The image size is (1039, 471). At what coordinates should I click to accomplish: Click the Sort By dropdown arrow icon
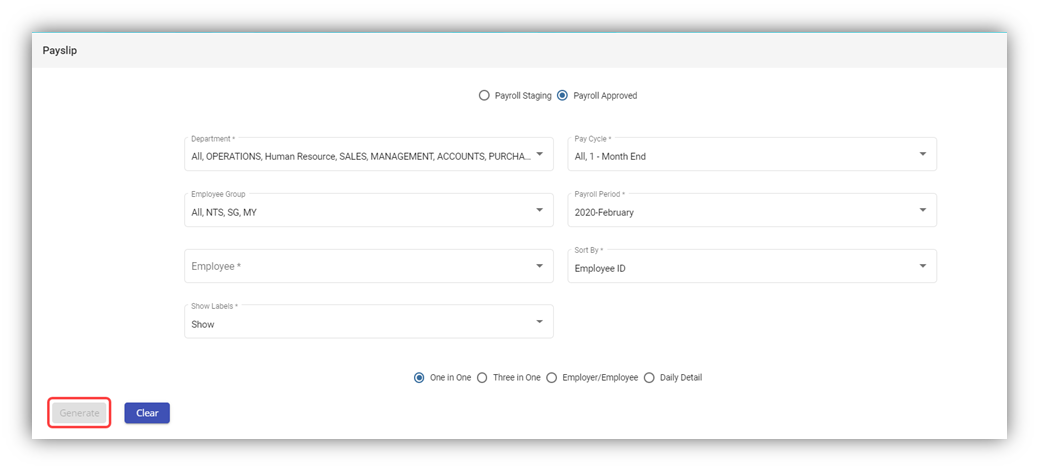point(922,266)
